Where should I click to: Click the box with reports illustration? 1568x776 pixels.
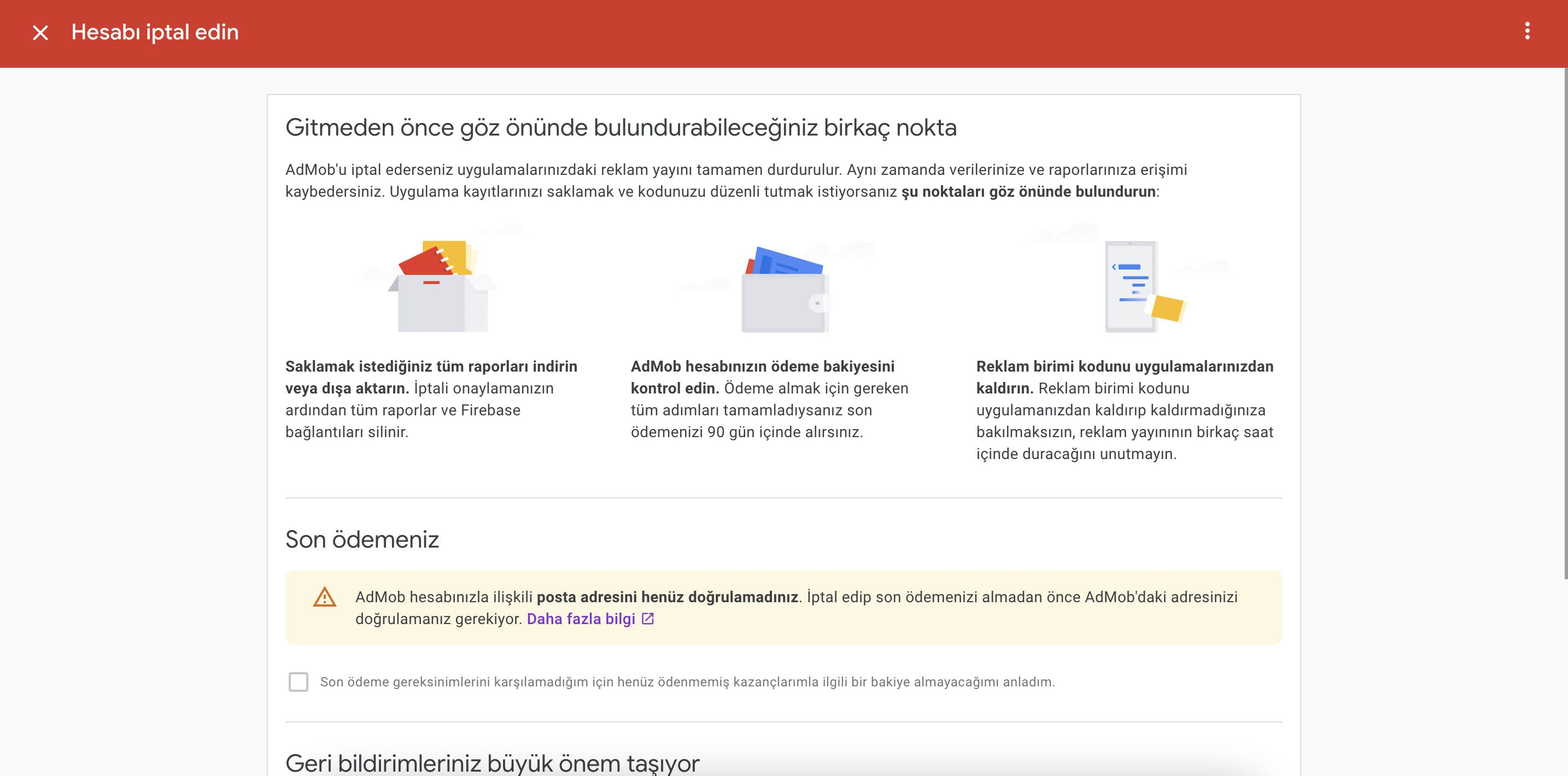pyautogui.click(x=442, y=286)
